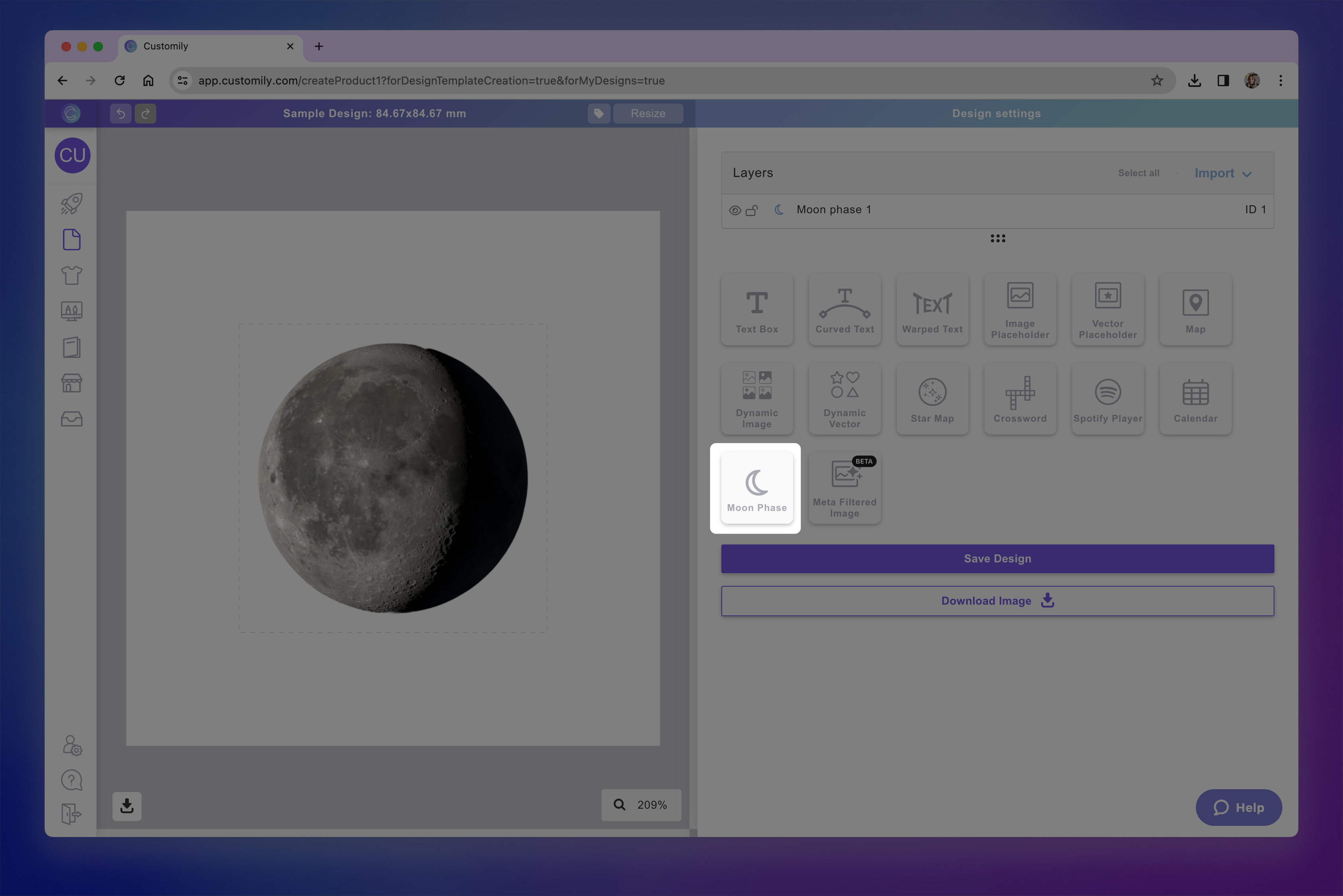The image size is (1343, 896).
Task: Add a Warped Text element
Action: click(x=932, y=309)
